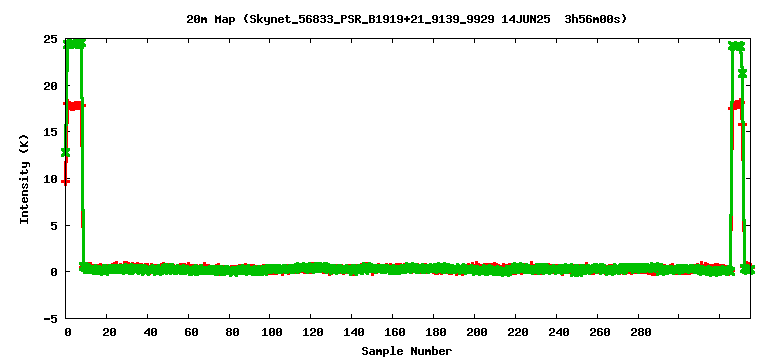
Task: Click the 0 label on sample axis
Action: pyautogui.click(x=68, y=332)
